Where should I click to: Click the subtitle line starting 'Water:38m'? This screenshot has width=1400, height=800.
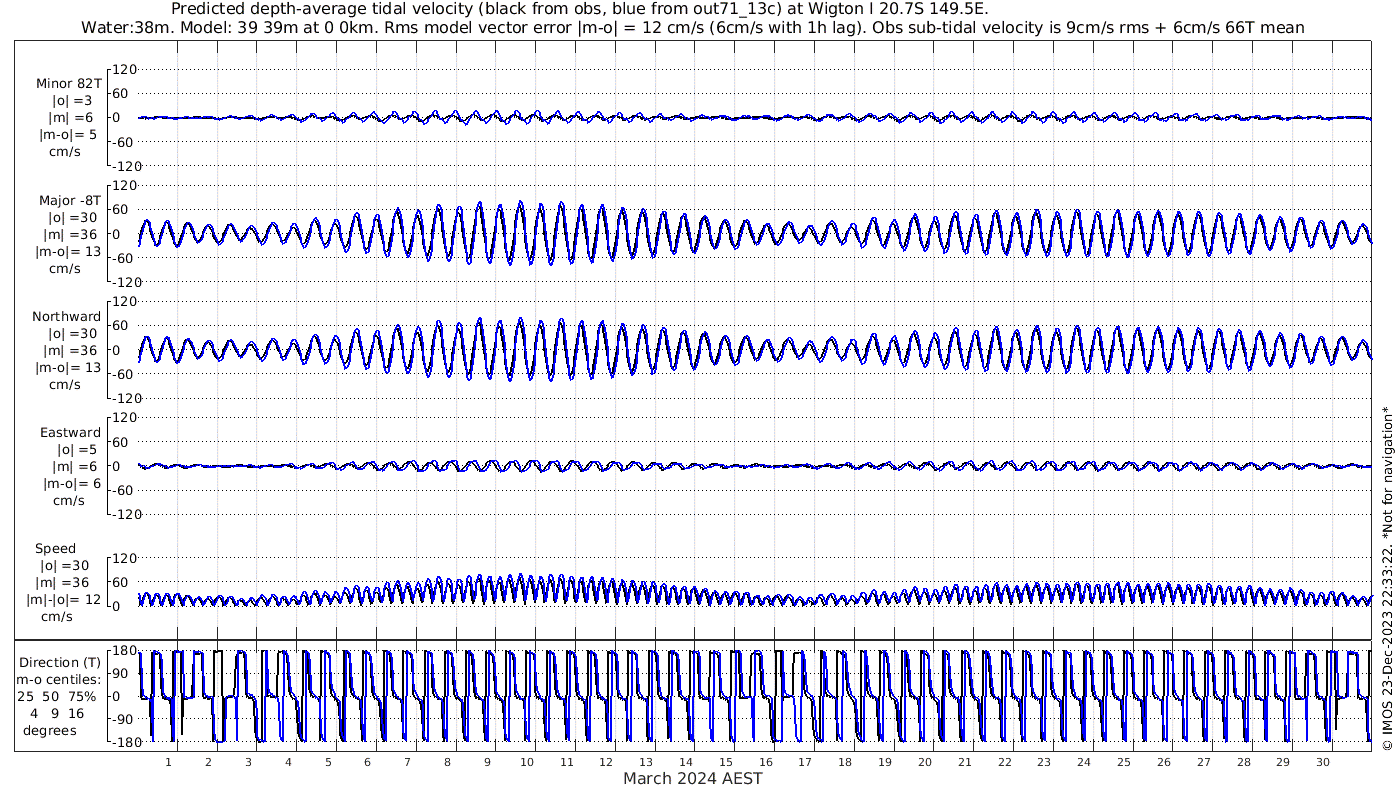[x=692, y=27]
